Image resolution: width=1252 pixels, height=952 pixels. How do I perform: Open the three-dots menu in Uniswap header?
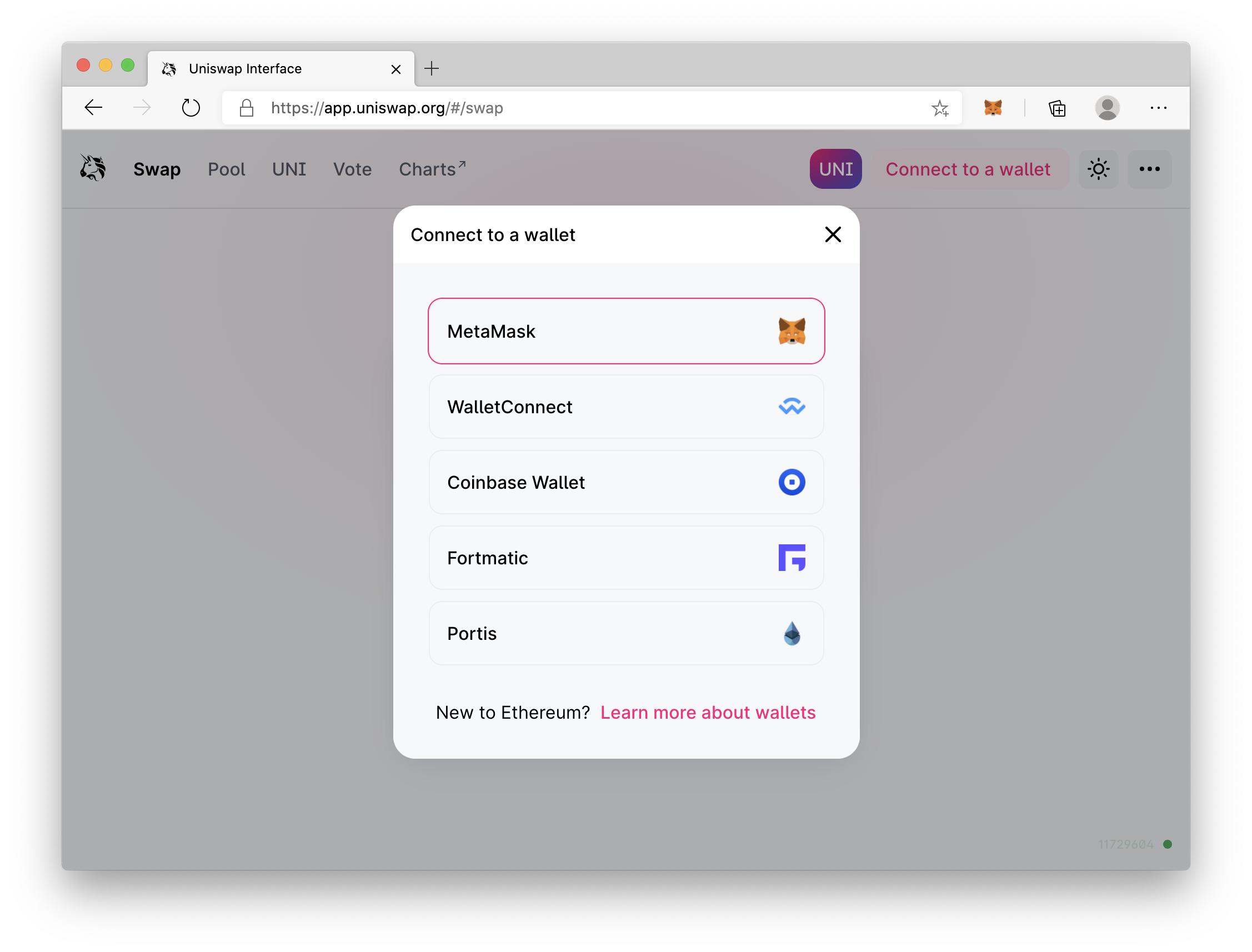[x=1149, y=169]
